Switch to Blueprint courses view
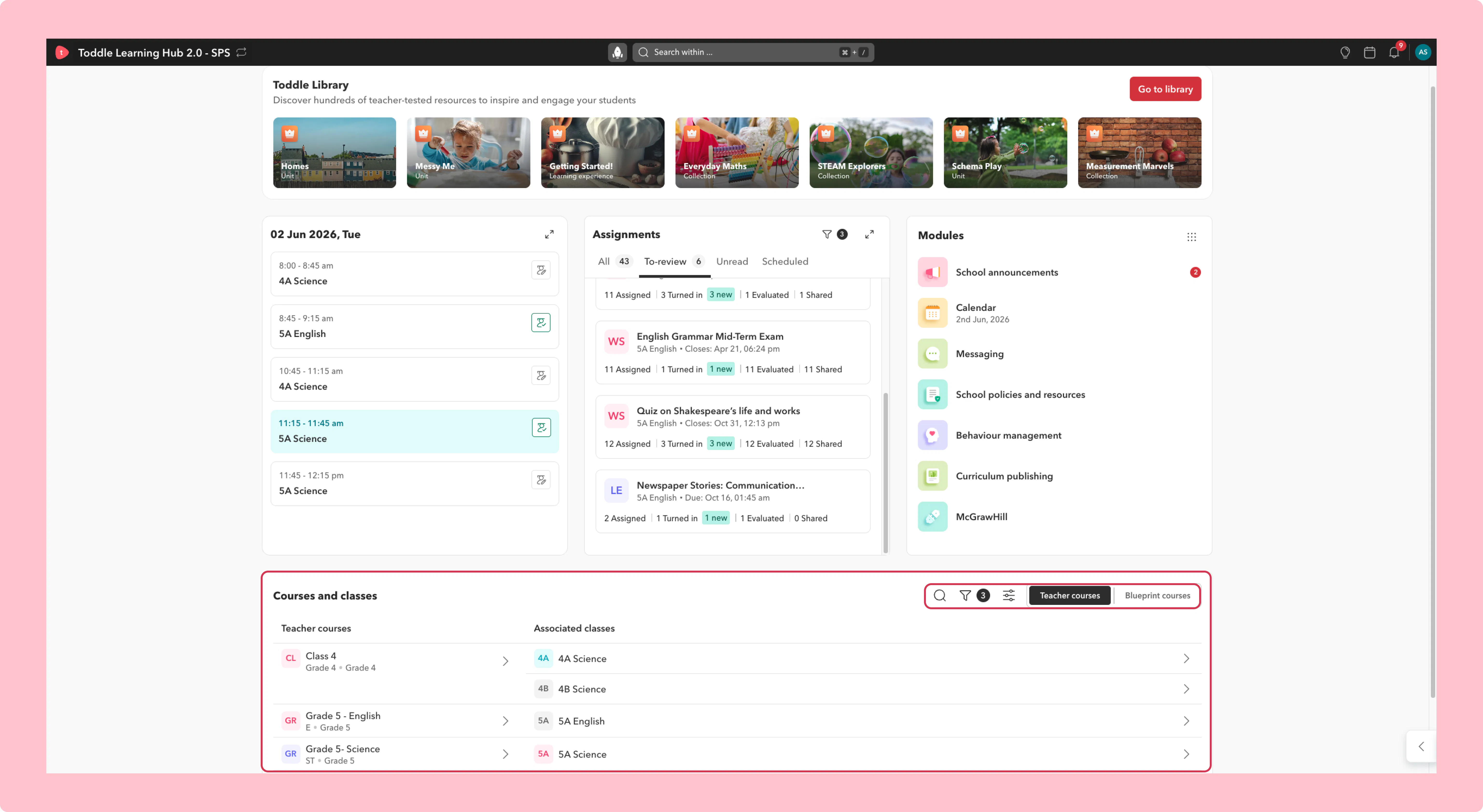The width and height of the screenshot is (1483, 812). tap(1157, 595)
